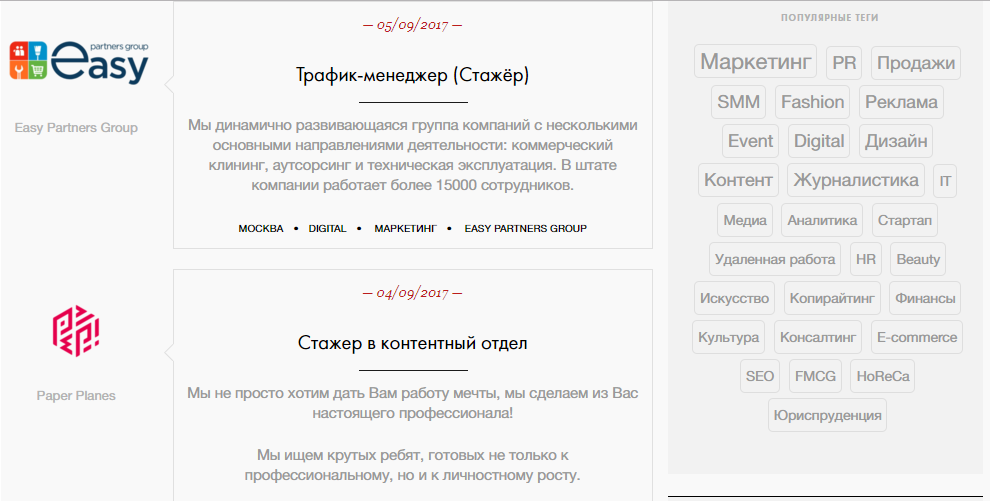Filter vacancies by Медиа tag

click(x=745, y=220)
